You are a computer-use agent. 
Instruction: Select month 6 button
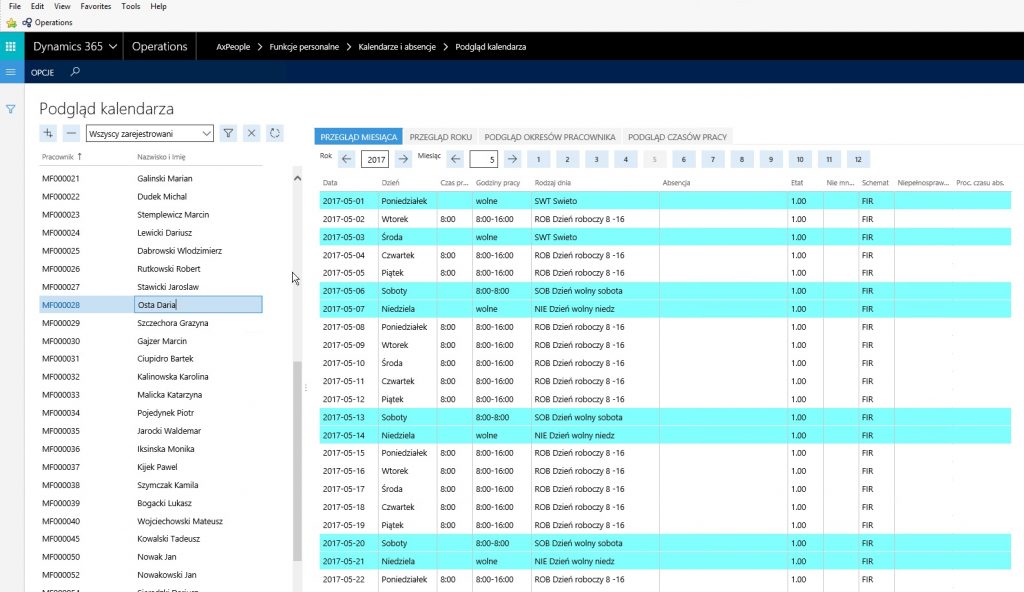[684, 159]
